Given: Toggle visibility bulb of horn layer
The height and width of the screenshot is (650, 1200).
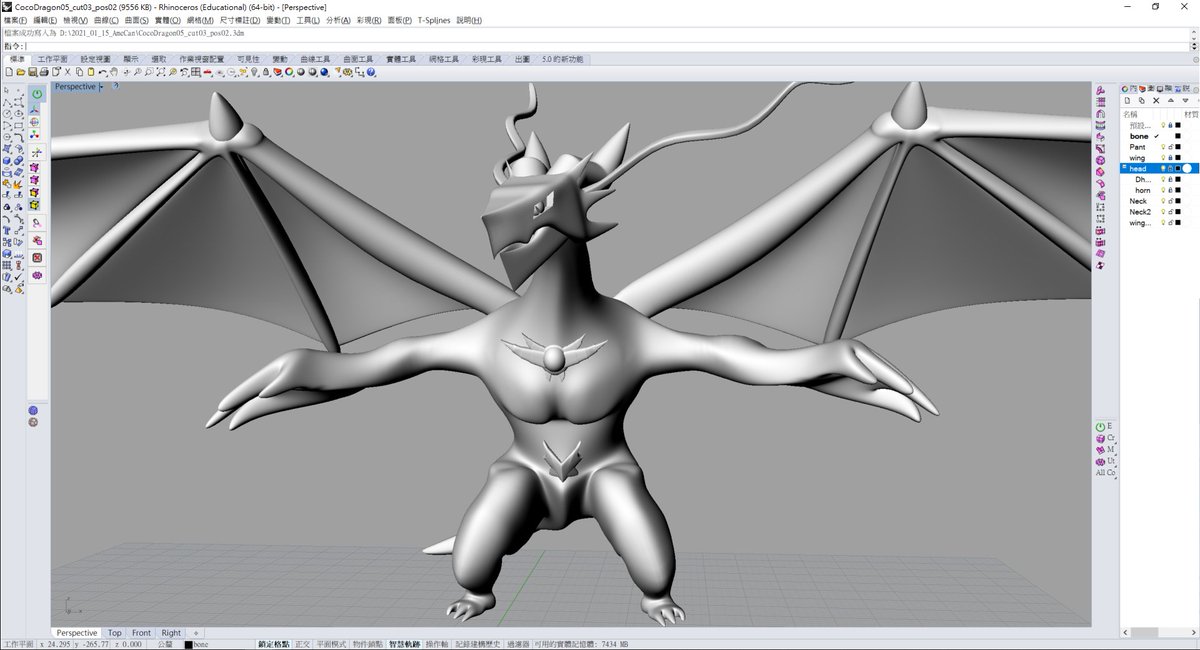Looking at the screenshot, I should coord(1162,190).
